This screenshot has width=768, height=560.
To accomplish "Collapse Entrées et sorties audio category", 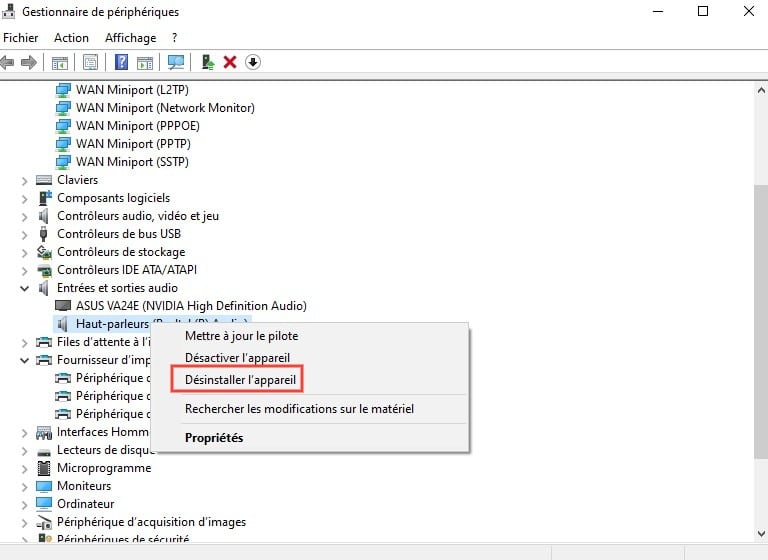I will pyautogui.click(x=24, y=288).
